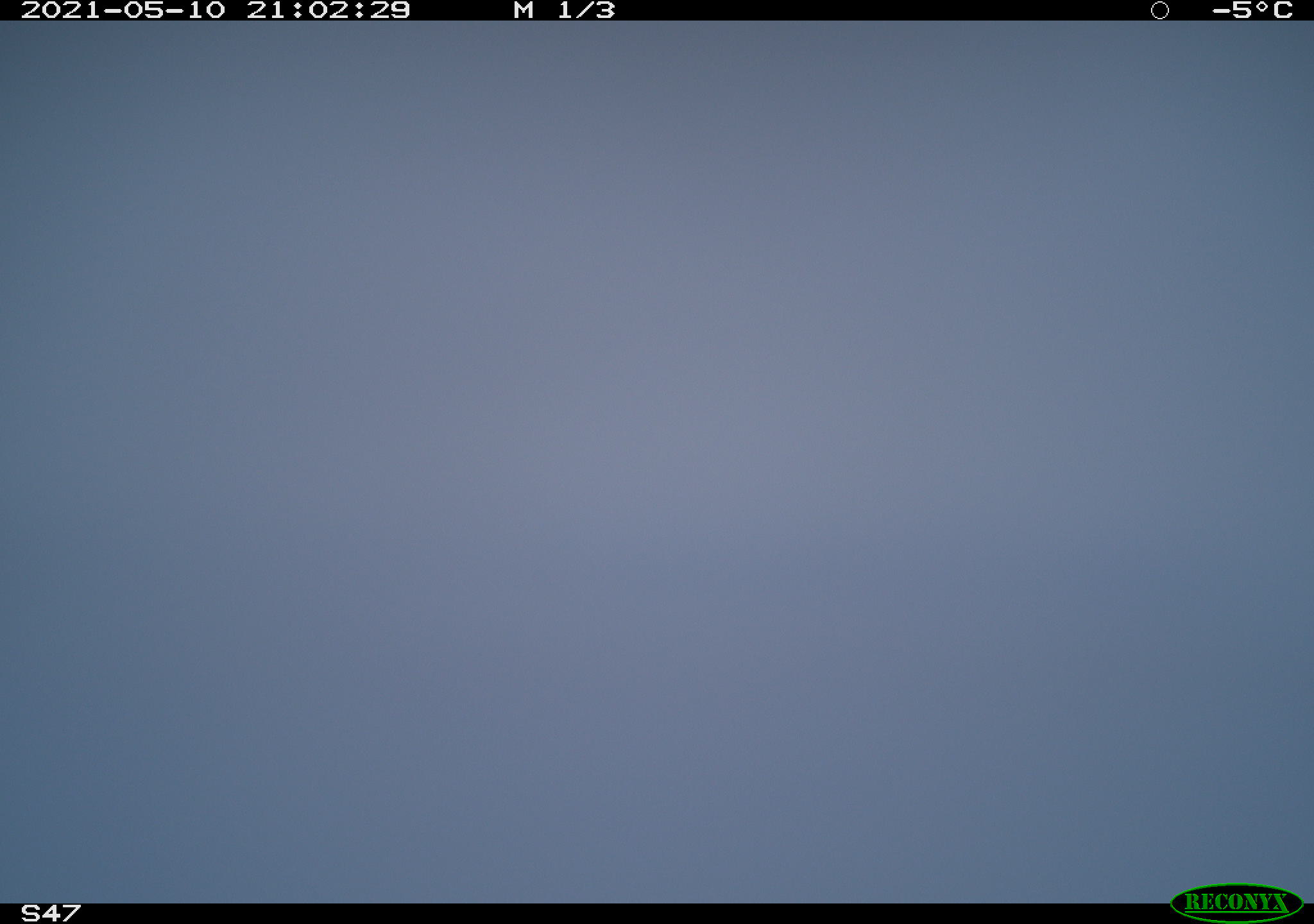Click the seconds value 29
1314x924 pixels.
[x=390, y=10]
